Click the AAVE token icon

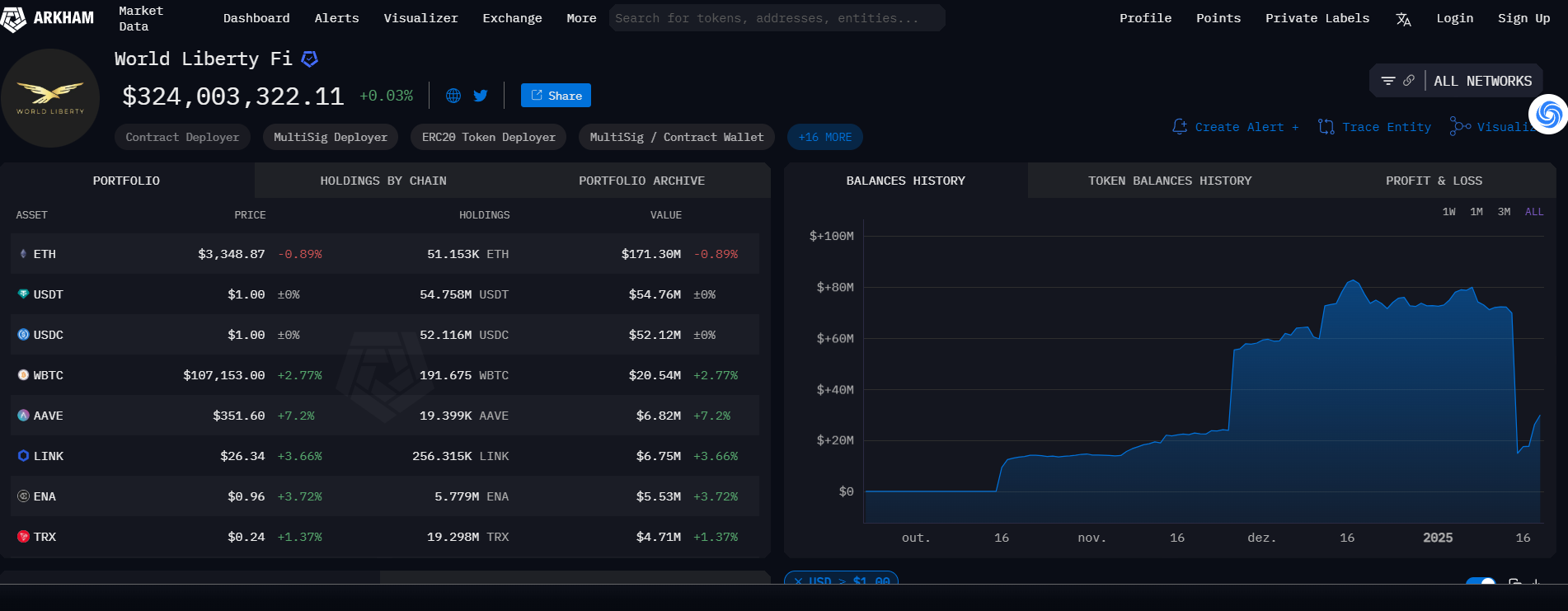point(23,416)
